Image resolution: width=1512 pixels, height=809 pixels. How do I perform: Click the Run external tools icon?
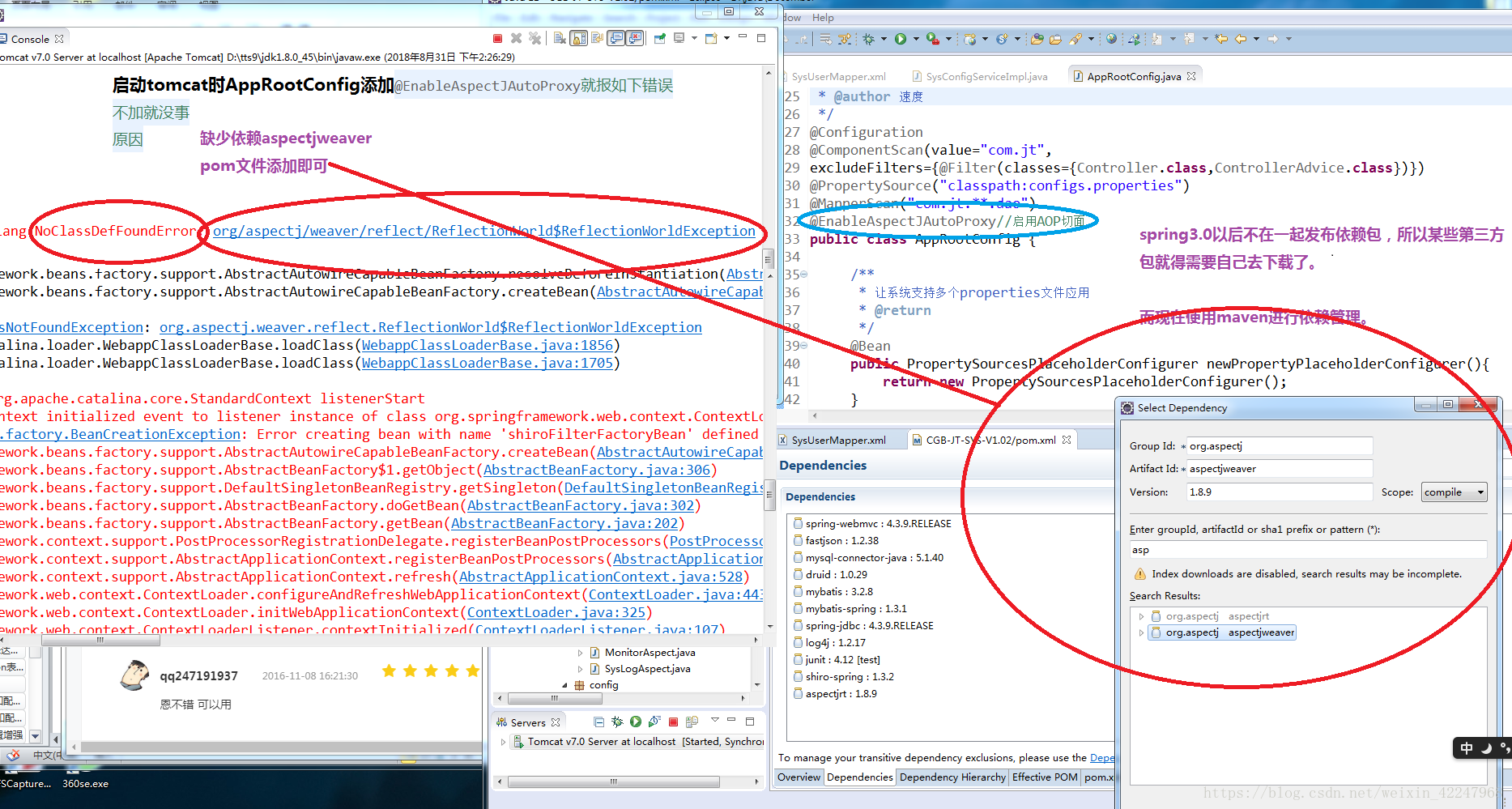(933, 39)
